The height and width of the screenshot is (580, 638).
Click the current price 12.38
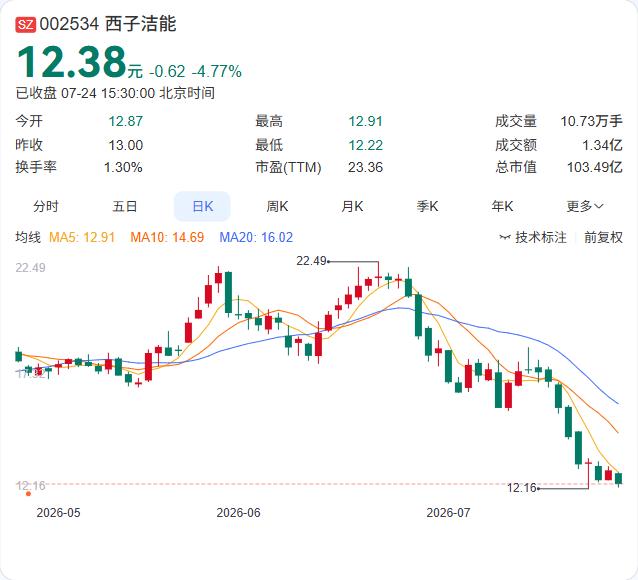(72, 62)
